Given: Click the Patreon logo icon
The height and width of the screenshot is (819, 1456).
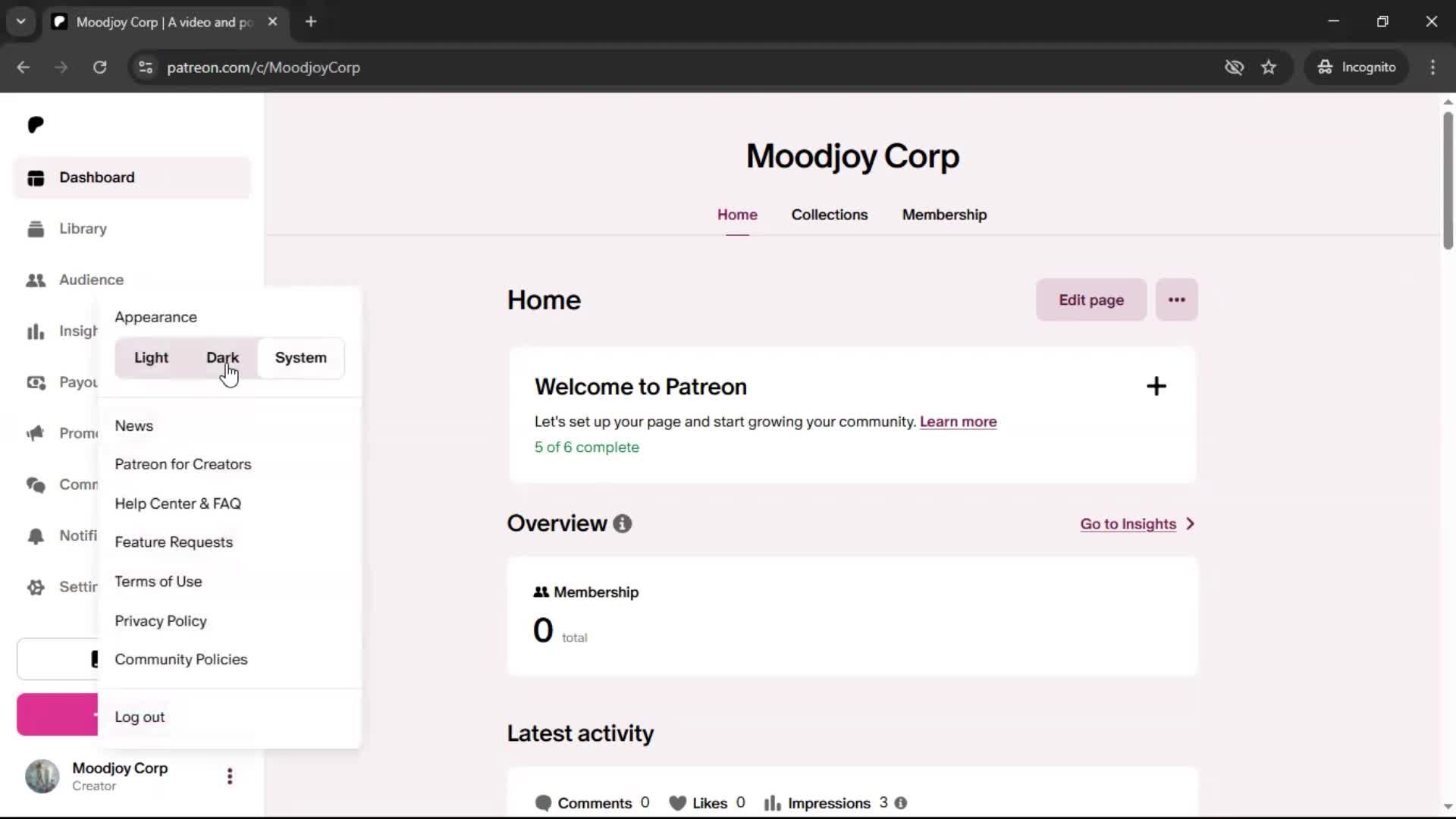Looking at the screenshot, I should (36, 124).
